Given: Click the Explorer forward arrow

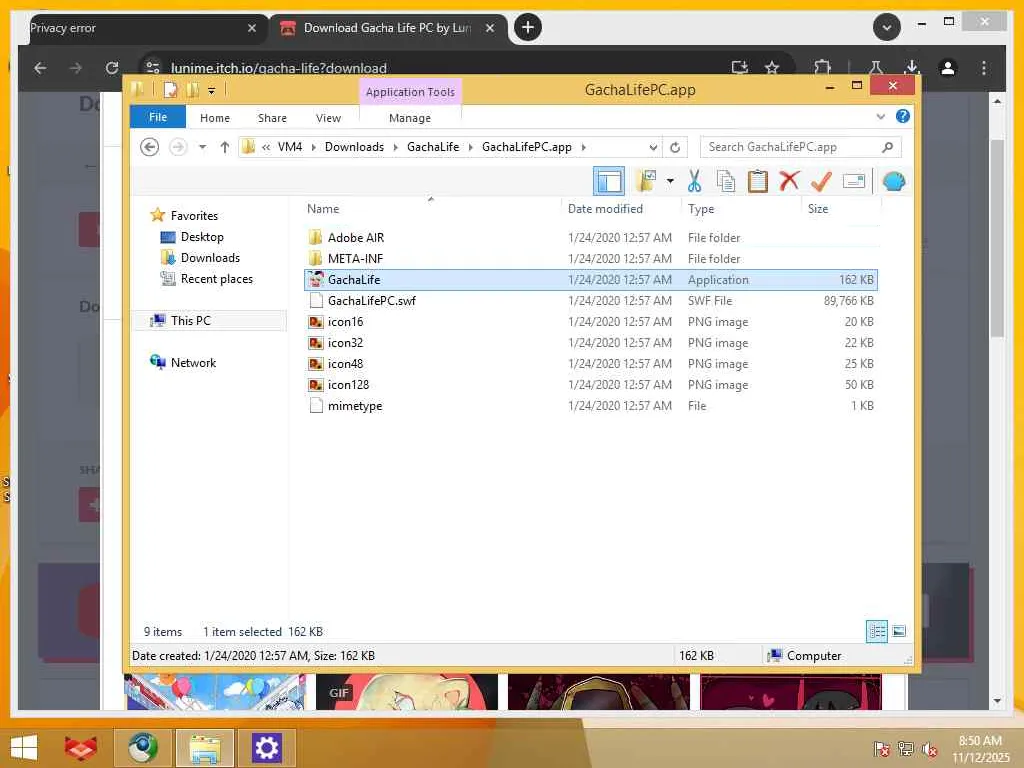Looking at the screenshot, I should tap(178, 147).
